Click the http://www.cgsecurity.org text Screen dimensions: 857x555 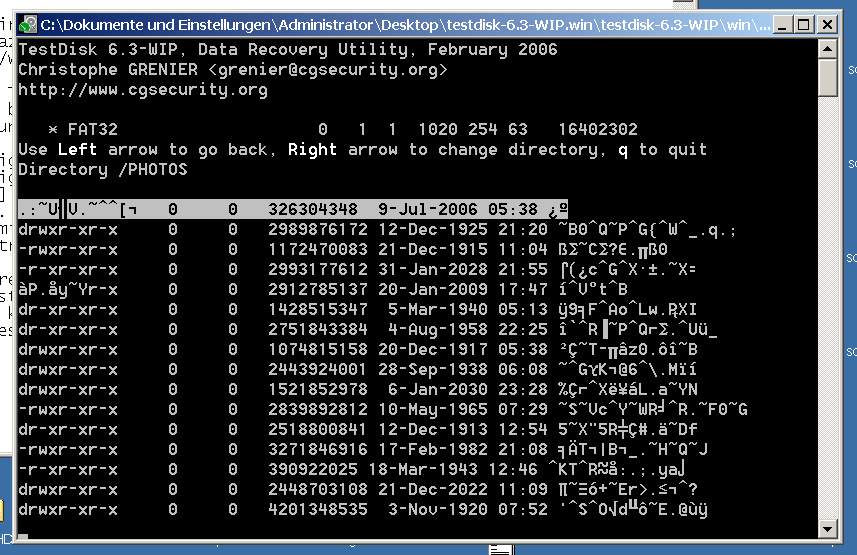pyautogui.click(x=143, y=90)
